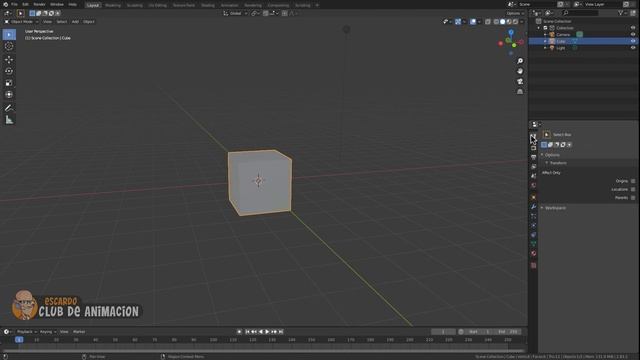Switch to solid viewport shading
640x360 pixels.
coord(502,22)
